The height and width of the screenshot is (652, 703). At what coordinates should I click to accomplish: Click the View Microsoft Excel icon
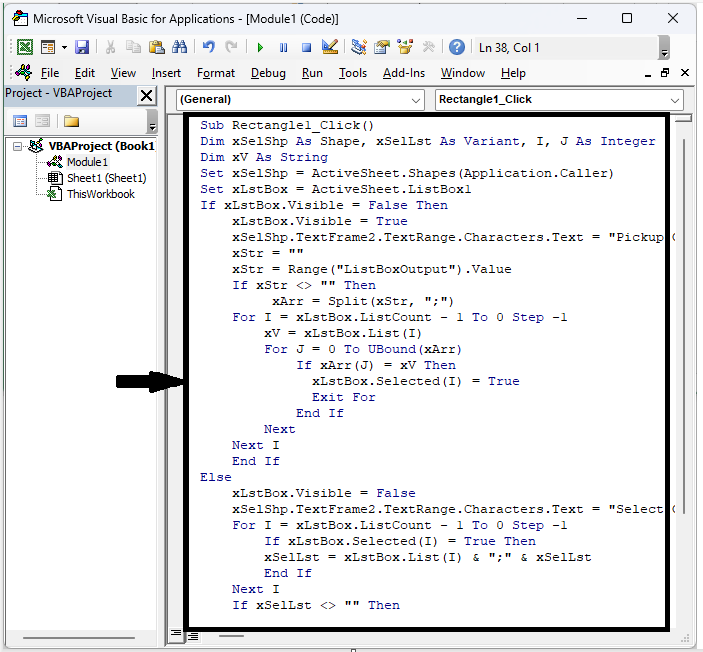(x=24, y=47)
